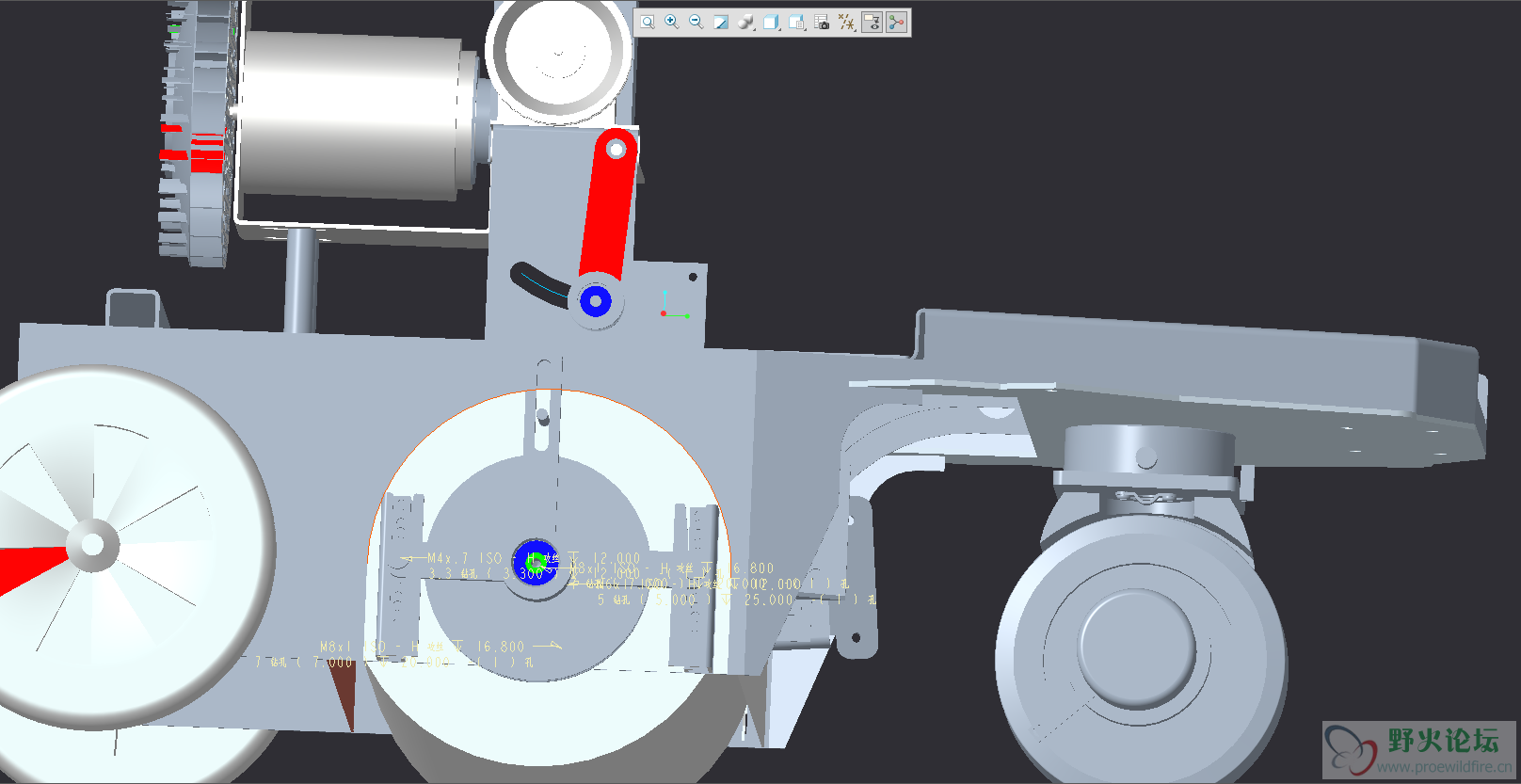Toggle the Annotation Display button
The image size is (1521, 784).
pos(873,23)
